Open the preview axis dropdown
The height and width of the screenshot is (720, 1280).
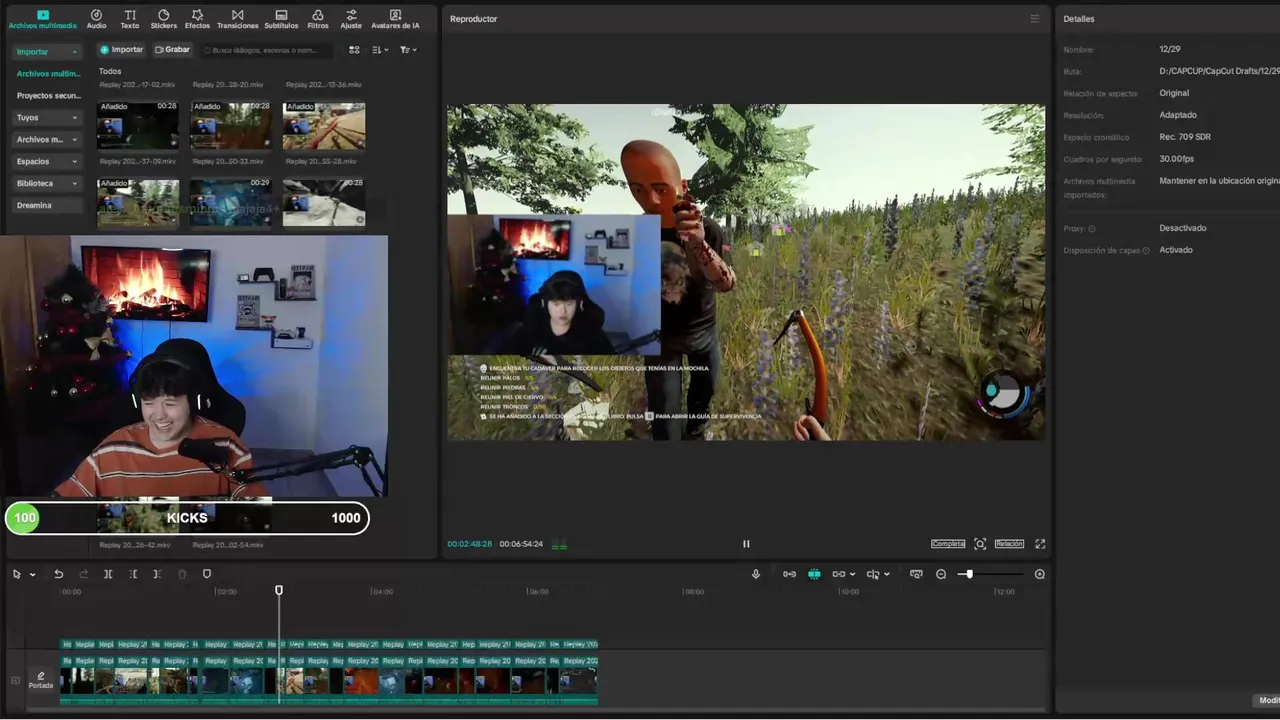887,575
